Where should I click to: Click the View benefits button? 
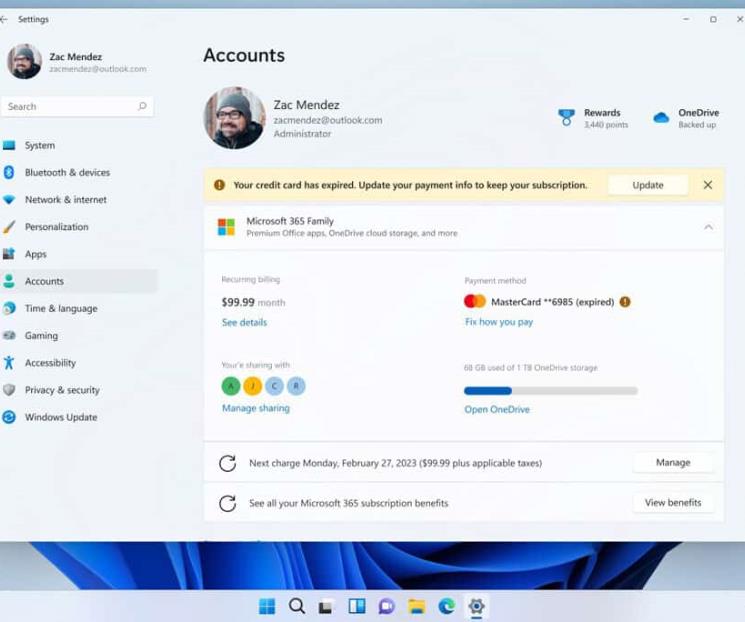pos(673,503)
